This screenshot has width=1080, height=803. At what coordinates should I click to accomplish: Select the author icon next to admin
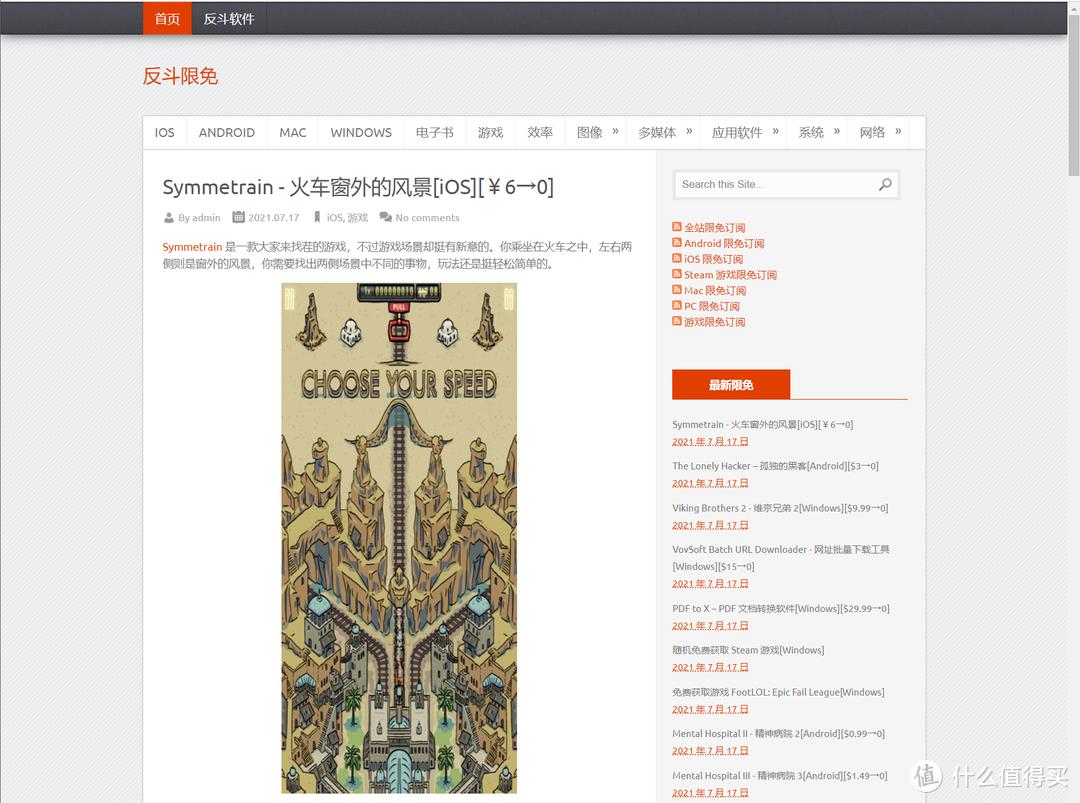(169, 217)
